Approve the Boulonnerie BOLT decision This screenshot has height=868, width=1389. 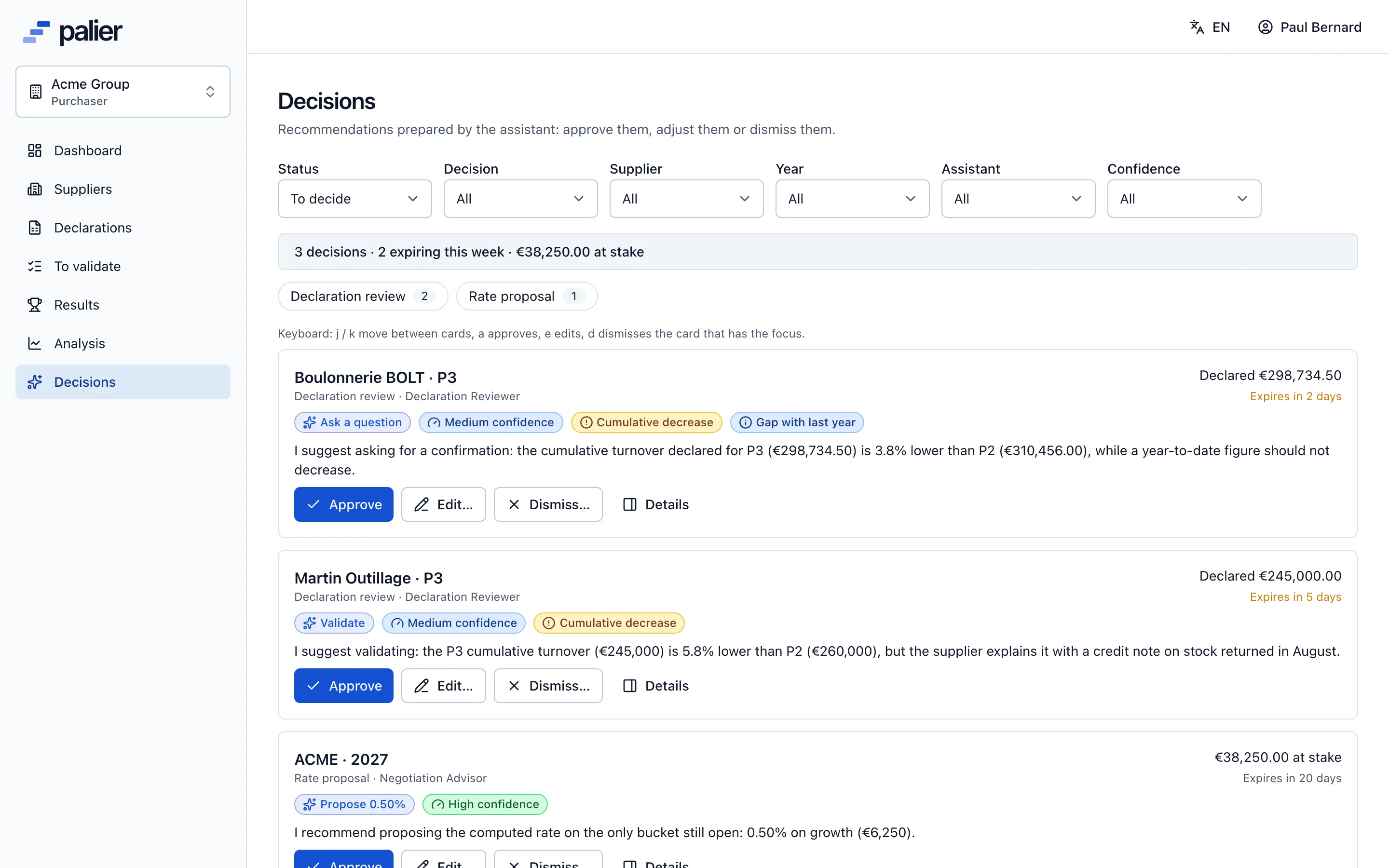pyautogui.click(x=344, y=504)
